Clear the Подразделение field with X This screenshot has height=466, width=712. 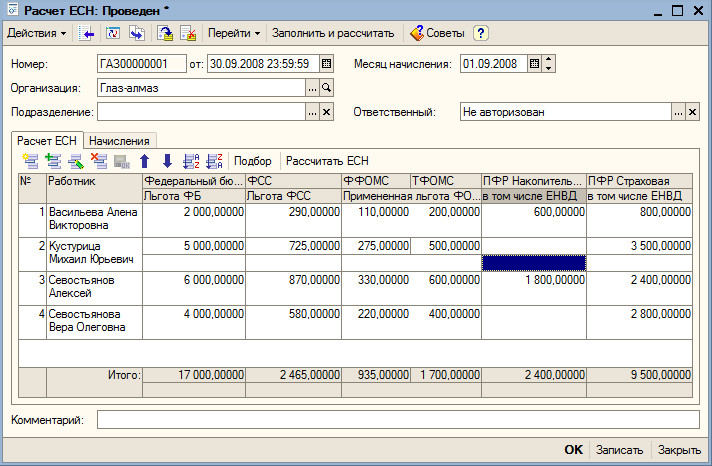point(326,112)
